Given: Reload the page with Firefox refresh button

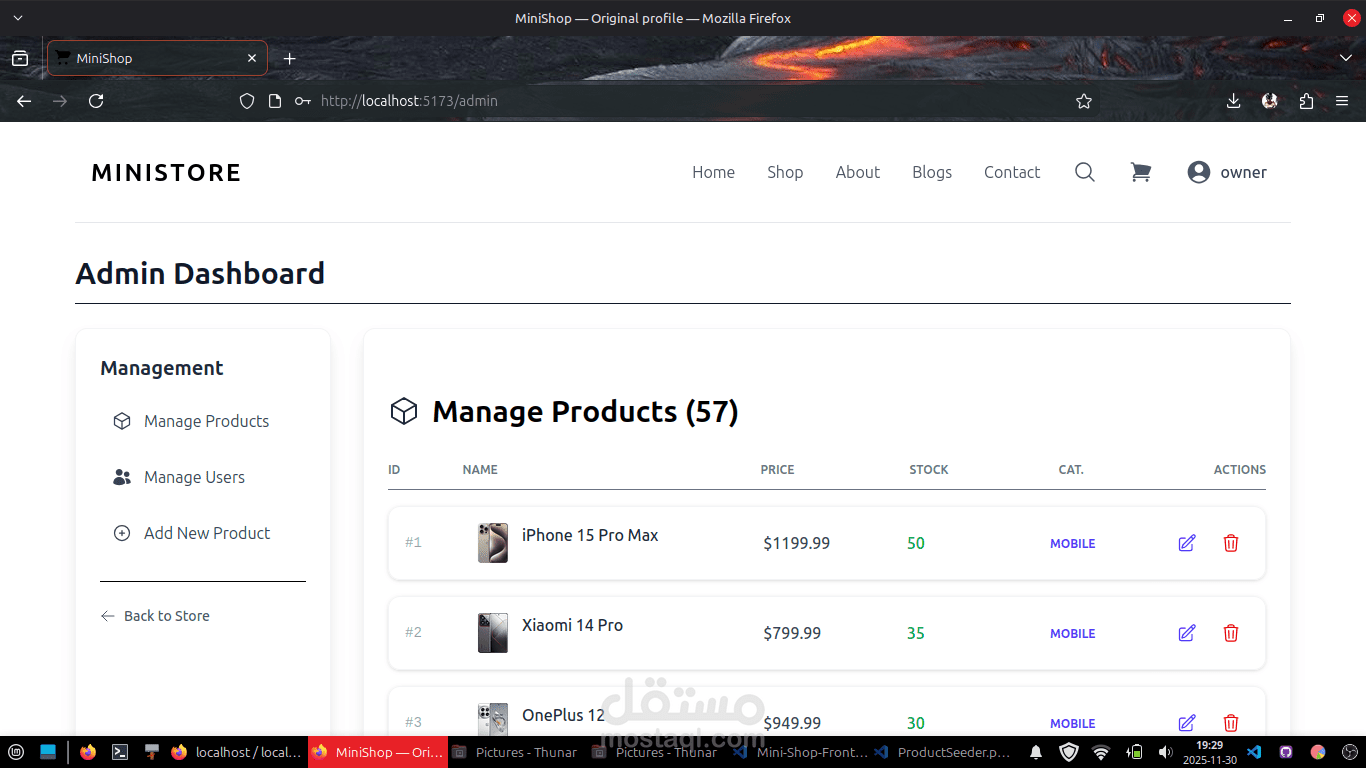Looking at the screenshot, I should point(96,101).
